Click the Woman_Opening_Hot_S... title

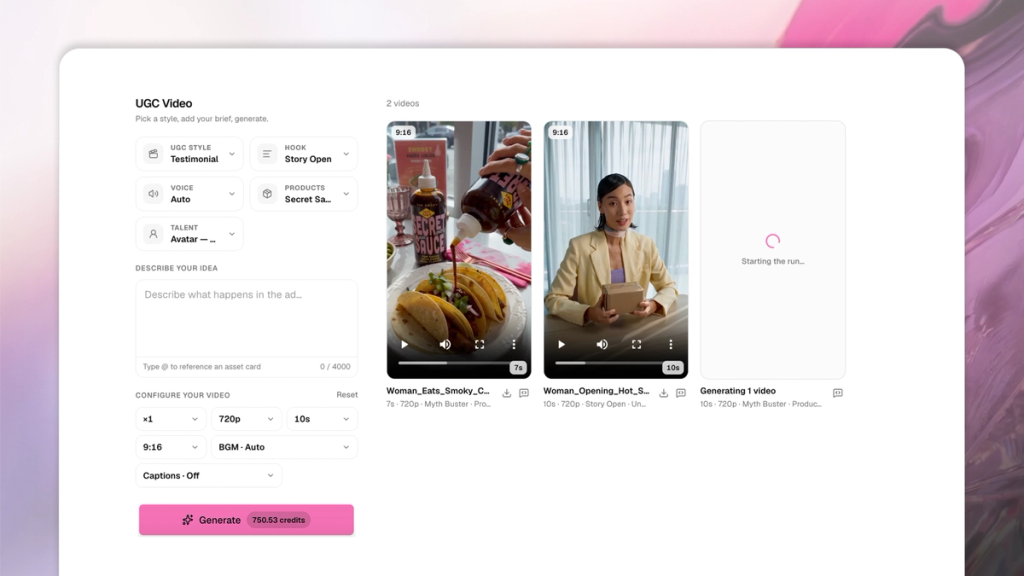click(596, 391)
